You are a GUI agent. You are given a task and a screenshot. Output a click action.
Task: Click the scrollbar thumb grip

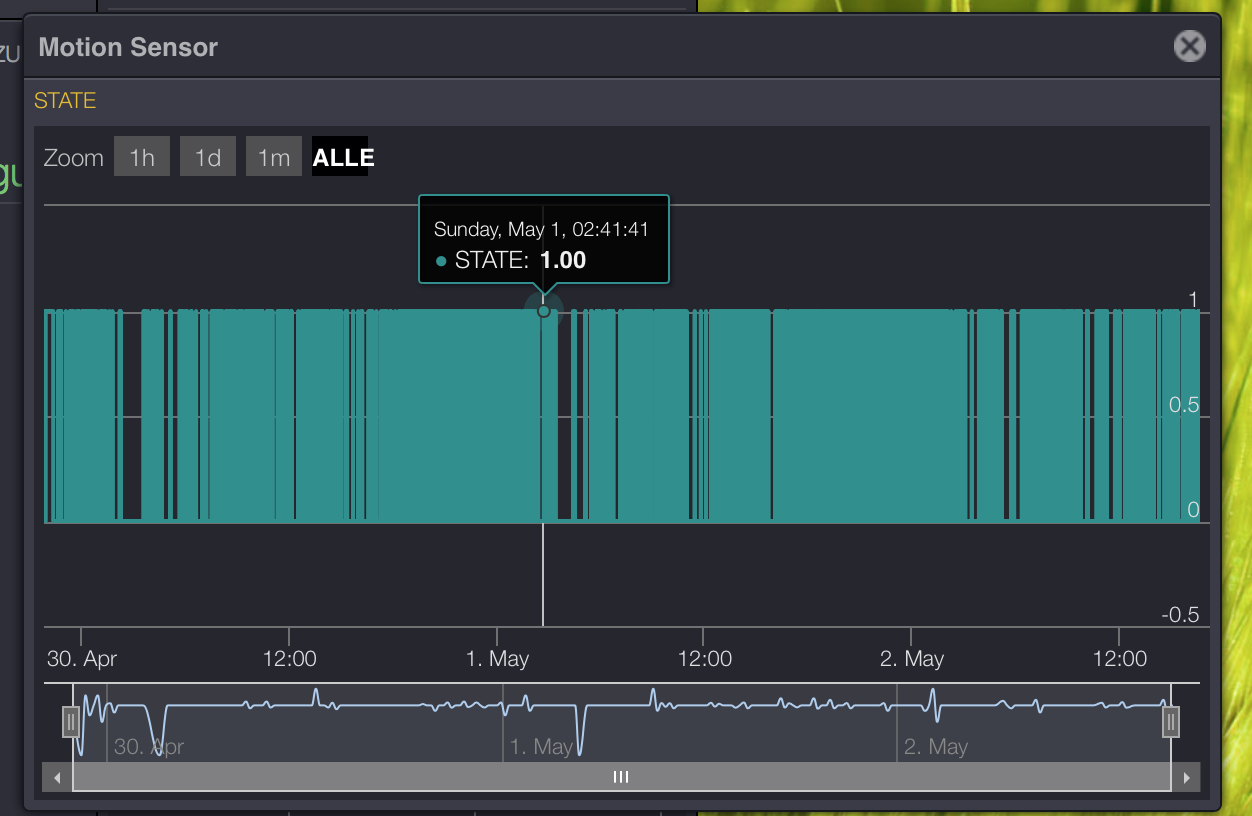(621, 777)
